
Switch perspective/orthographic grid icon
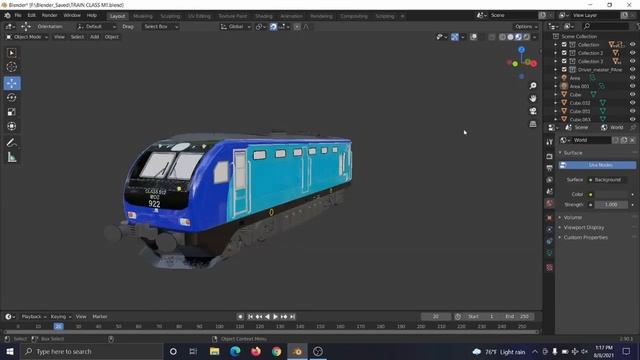click(533, 124)
